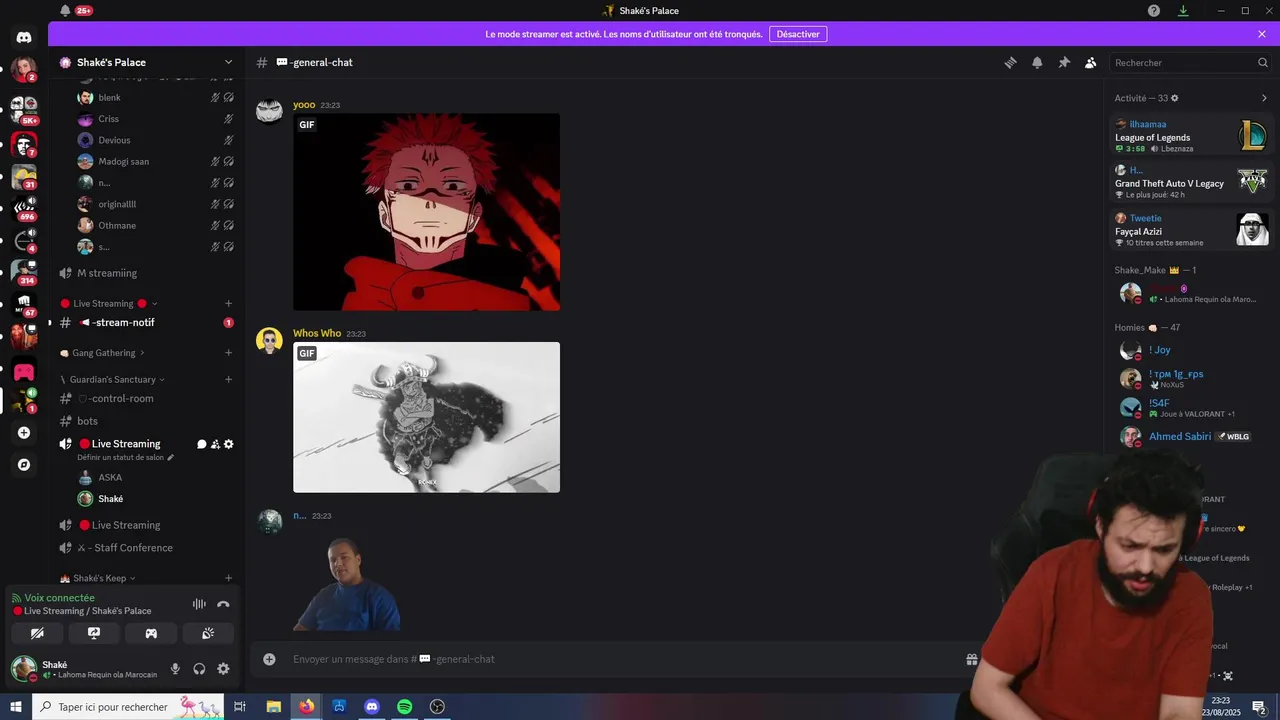
Task: Open the help question mark icon
Action: pos(1154,11)
